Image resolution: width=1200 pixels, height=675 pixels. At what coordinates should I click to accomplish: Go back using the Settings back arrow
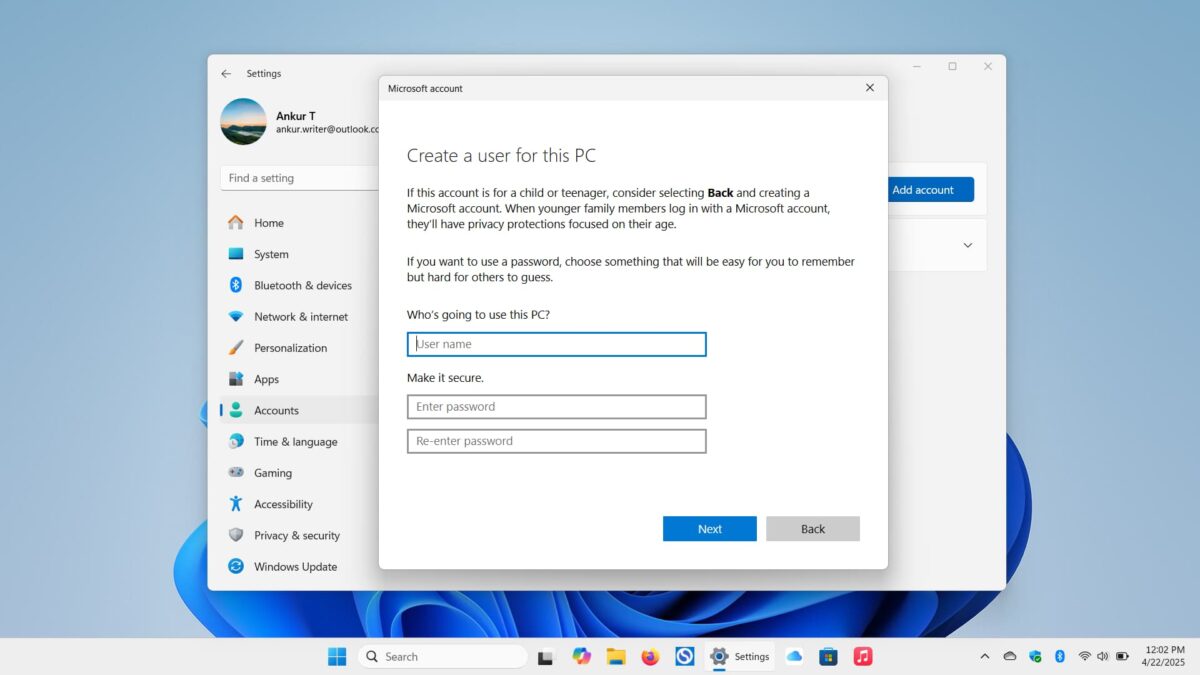pyautogui.click(x=226, y=73)
